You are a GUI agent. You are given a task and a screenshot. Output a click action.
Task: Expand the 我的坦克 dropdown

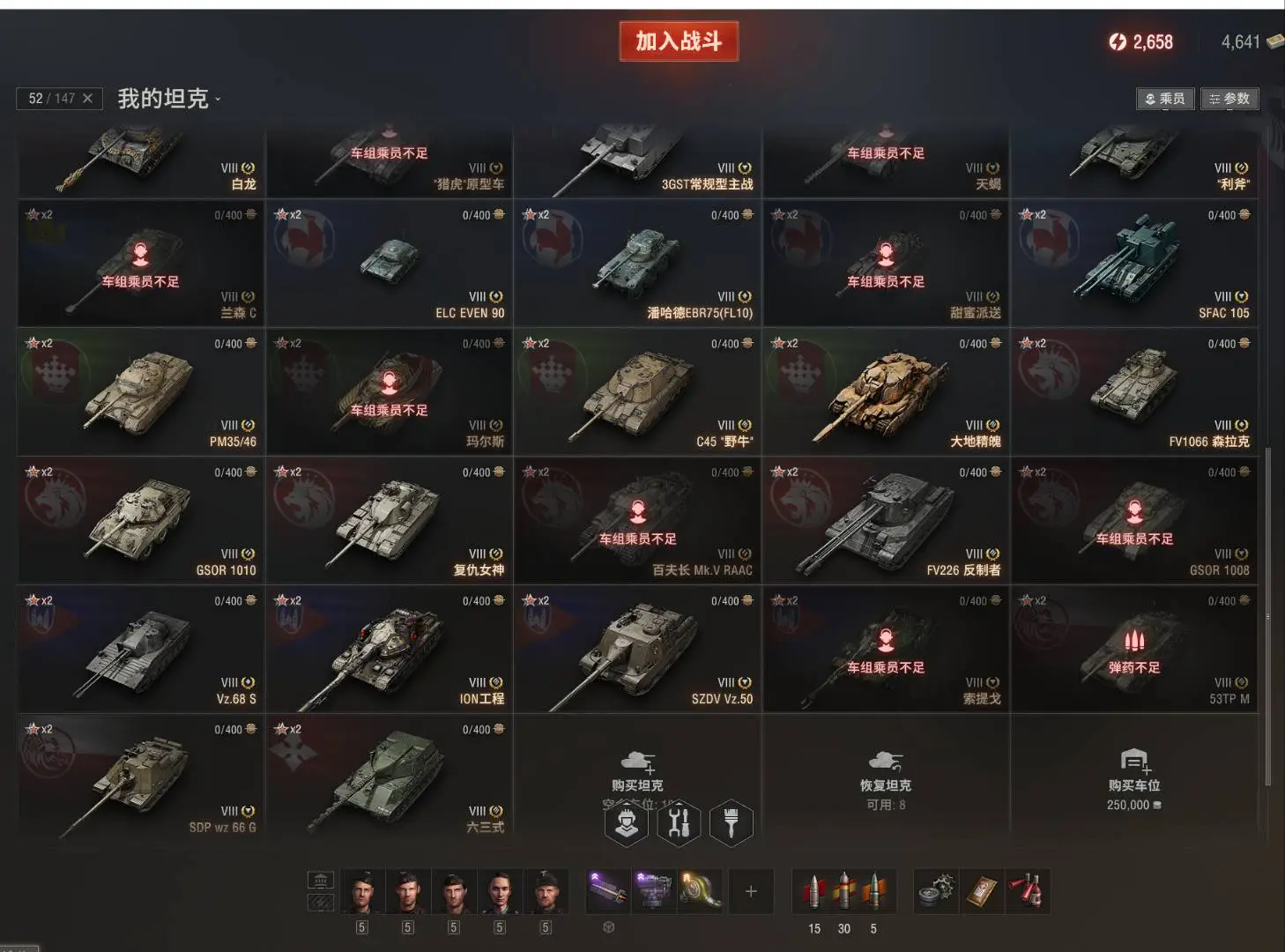click(x=169, y=98)
